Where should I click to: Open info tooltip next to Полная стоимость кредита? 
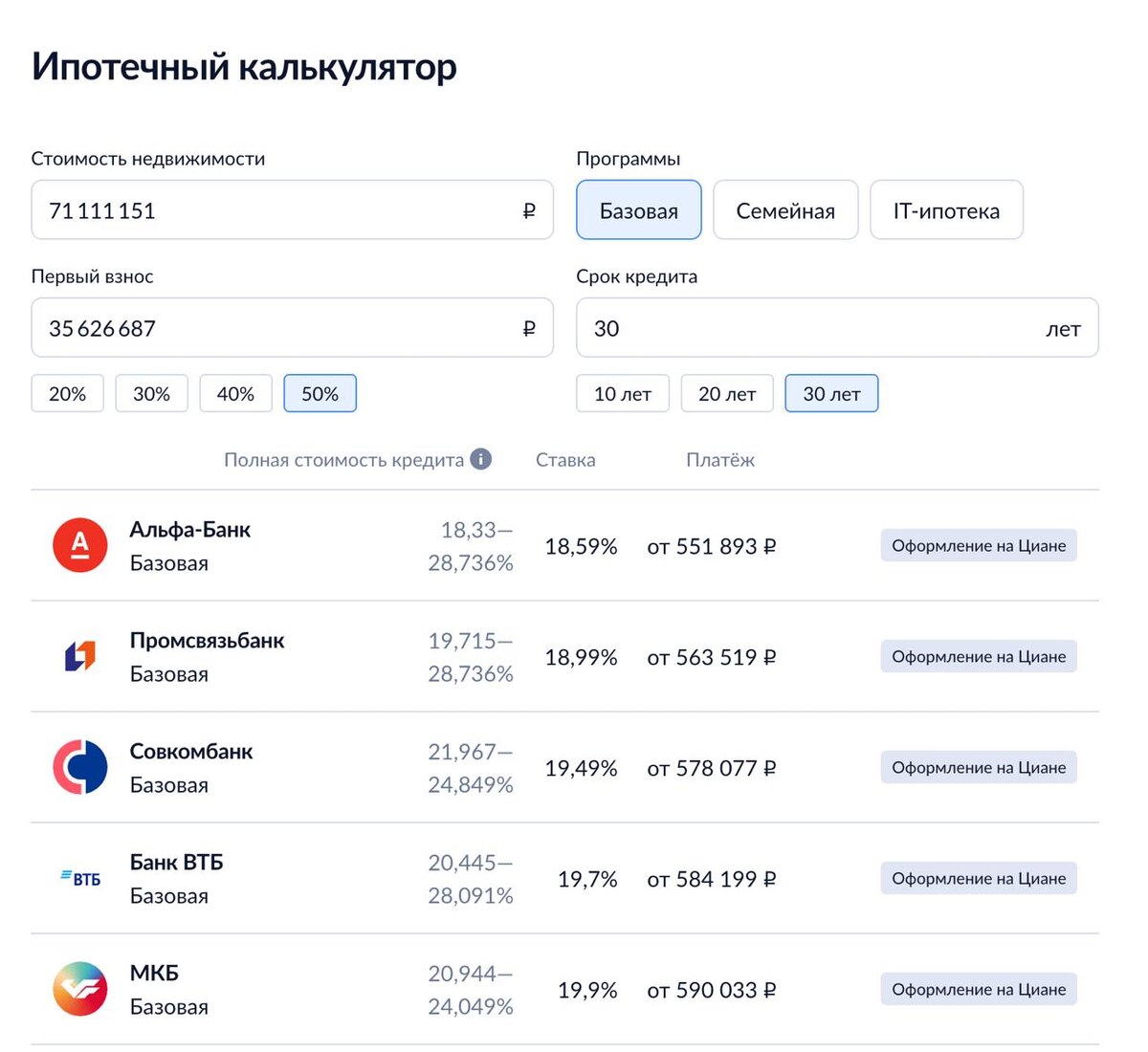[481, 459]
